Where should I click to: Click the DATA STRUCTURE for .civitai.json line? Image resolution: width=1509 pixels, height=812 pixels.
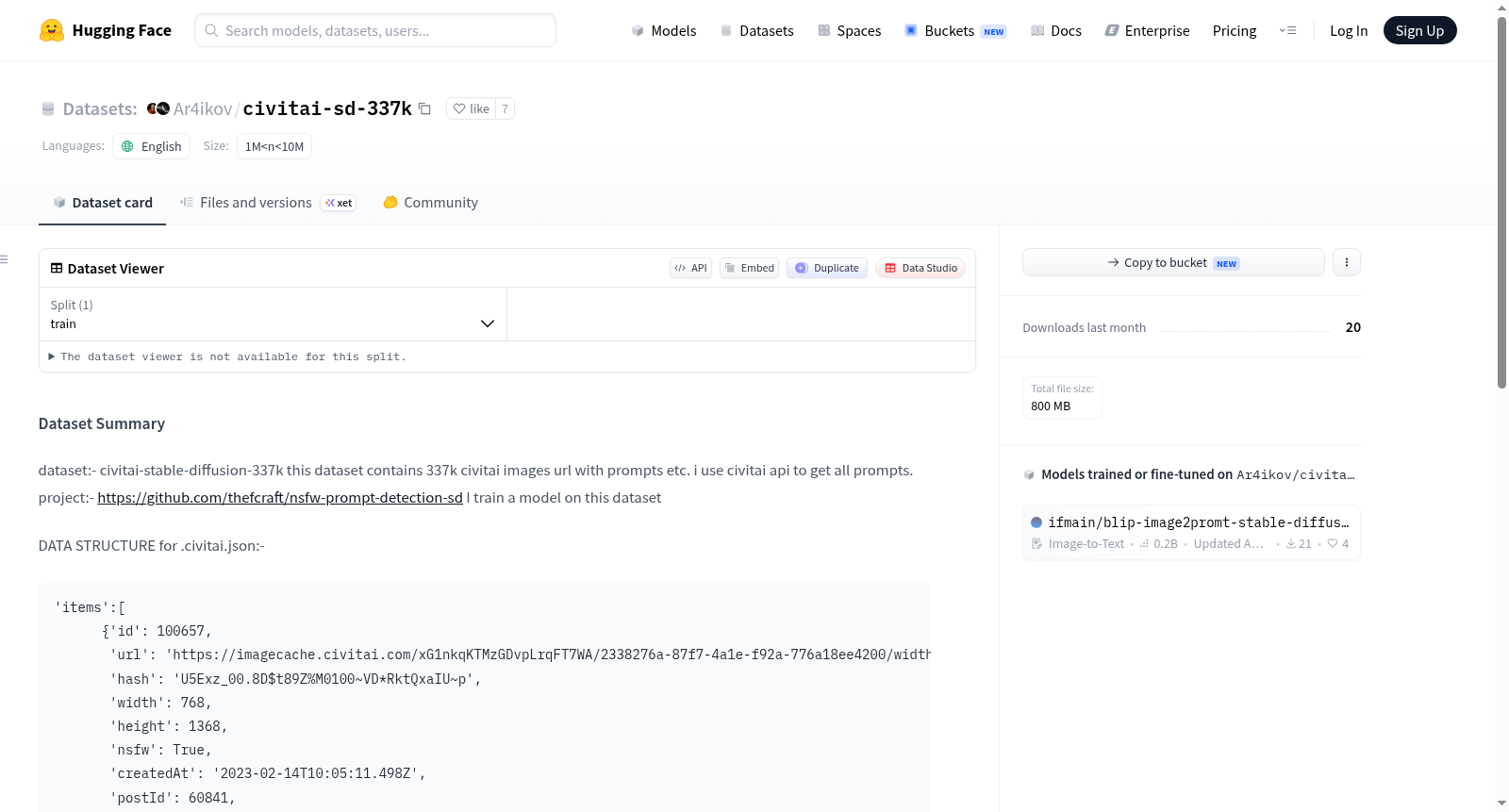[152, 545]
